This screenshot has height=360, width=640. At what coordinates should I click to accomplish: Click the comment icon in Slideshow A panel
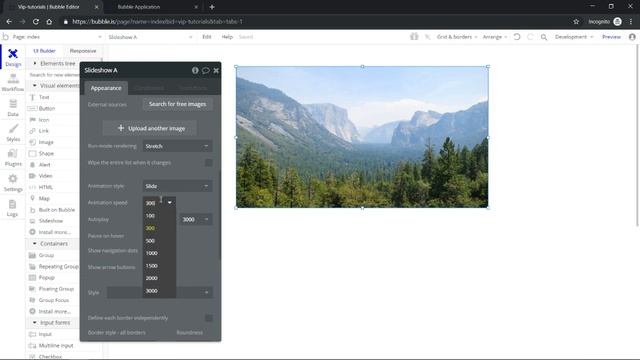206,70
